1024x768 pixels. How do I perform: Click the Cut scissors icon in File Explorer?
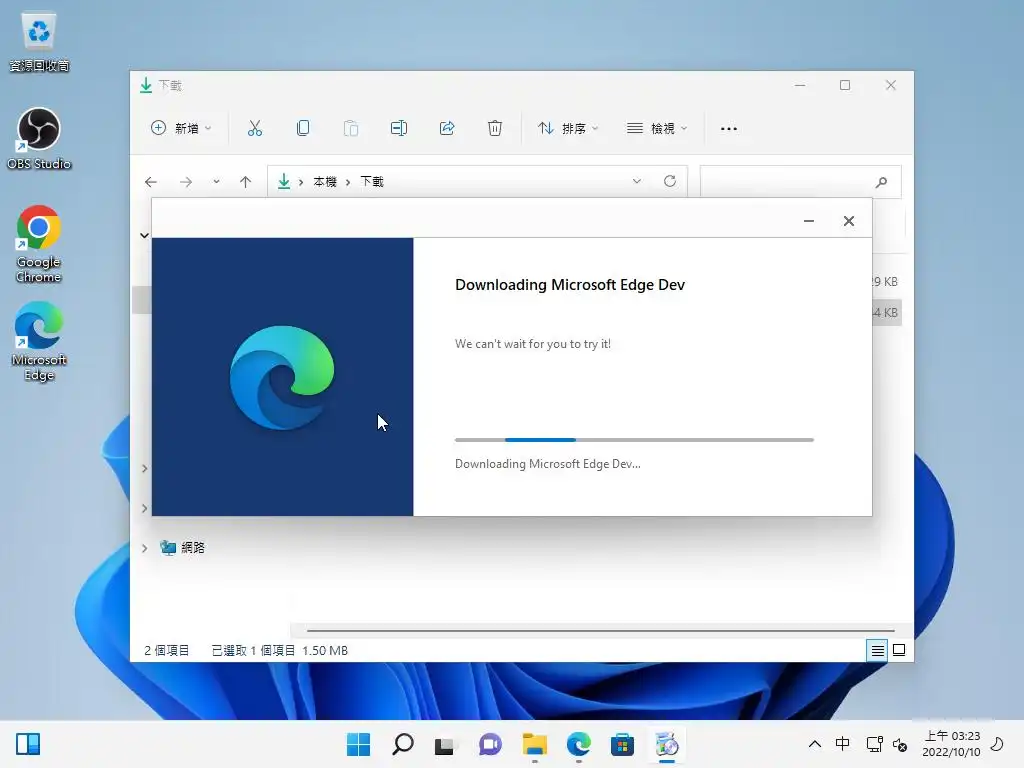(255, 128)
